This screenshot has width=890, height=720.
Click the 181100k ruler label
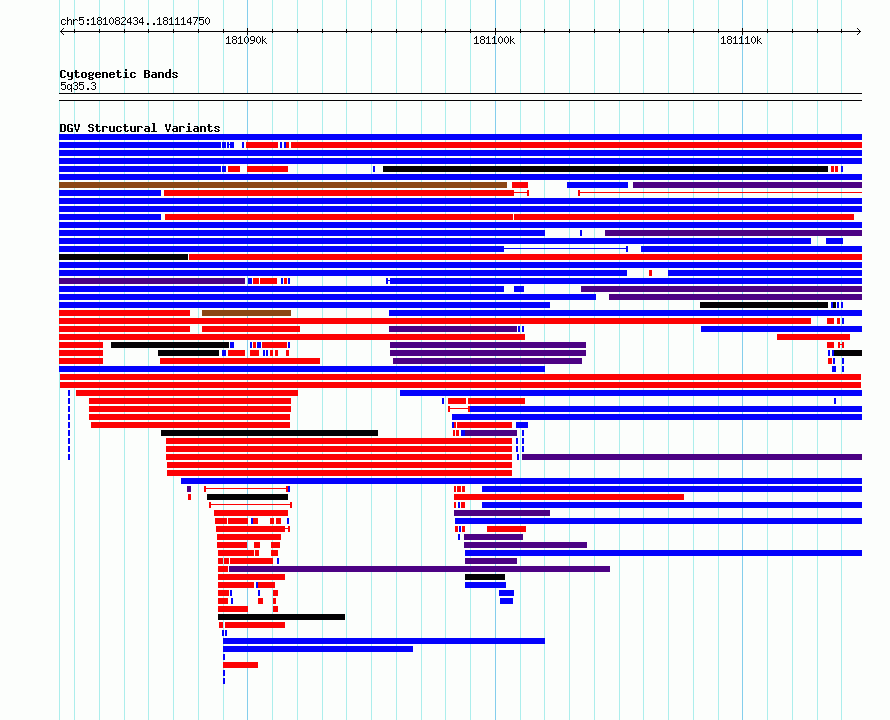point(494,40)
